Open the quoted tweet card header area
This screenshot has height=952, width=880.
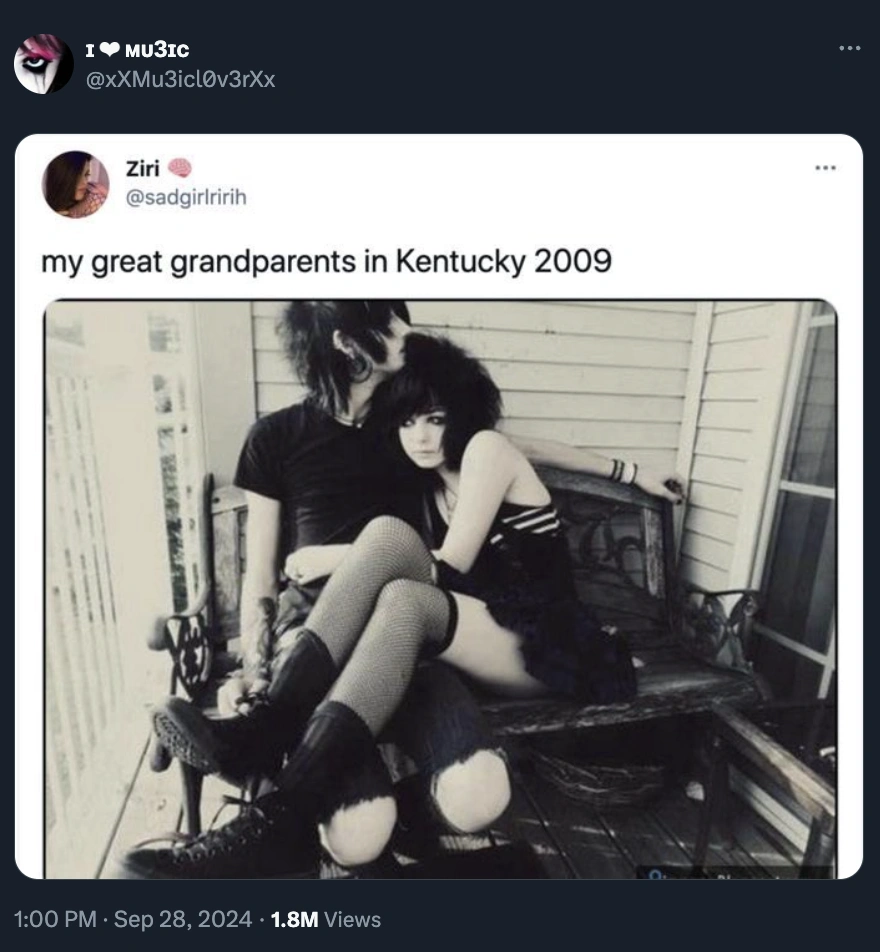tap(438, 185)
